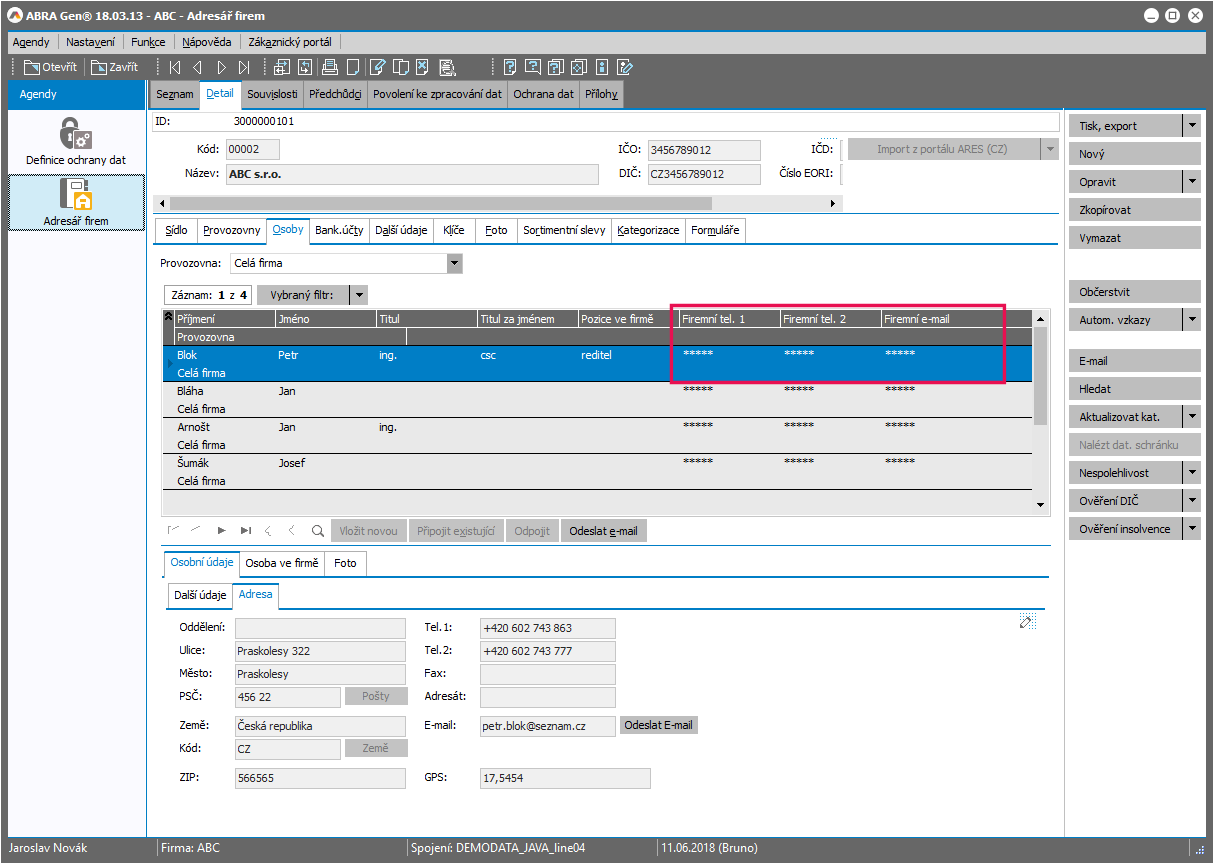Screen dimensions: 1214x864
Task: Jump to last record in toolbar
Action: click(244, 67)
